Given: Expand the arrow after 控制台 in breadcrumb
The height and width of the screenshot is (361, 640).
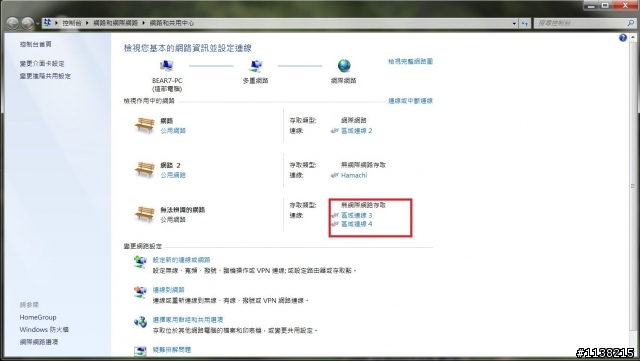Looking at the screenshot, I should (x=87, y=23).
